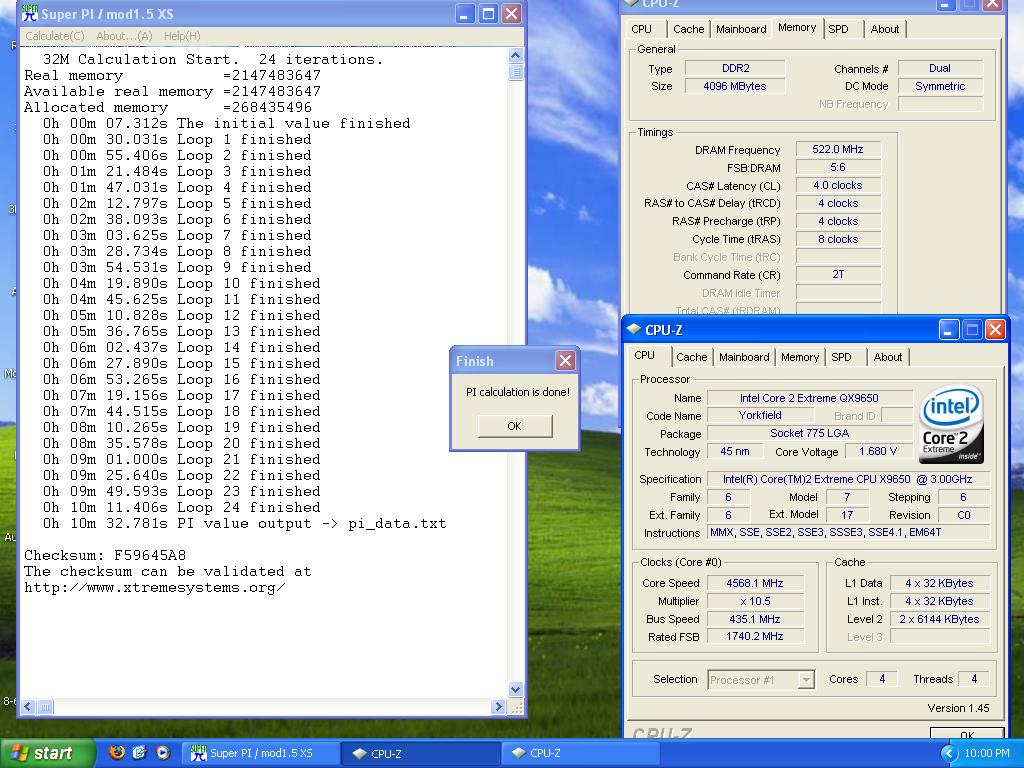Click the Technology 45 nm value

735,451
